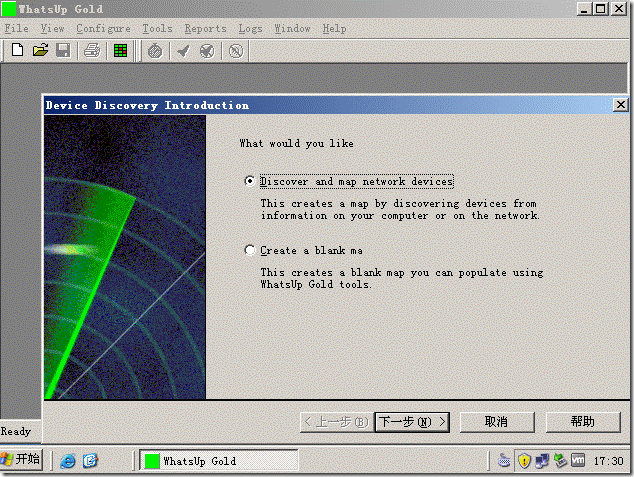
Task: Click the checkmark toolbar icon
Action: [184, 51]
